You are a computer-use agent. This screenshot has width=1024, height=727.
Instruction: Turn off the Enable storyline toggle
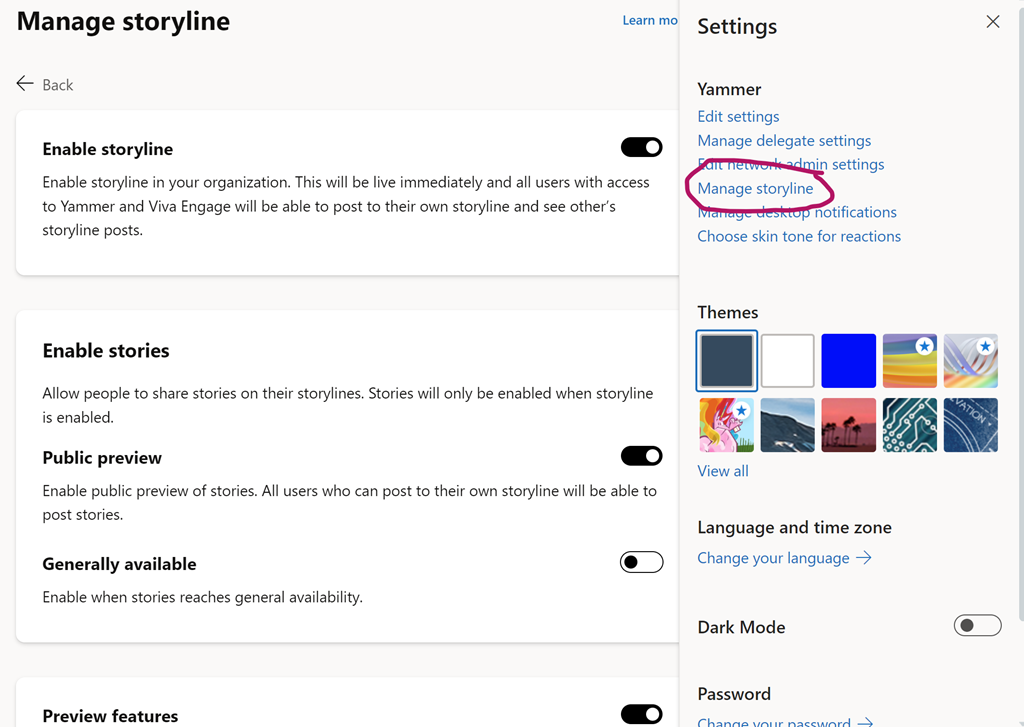tap(641, 148)
